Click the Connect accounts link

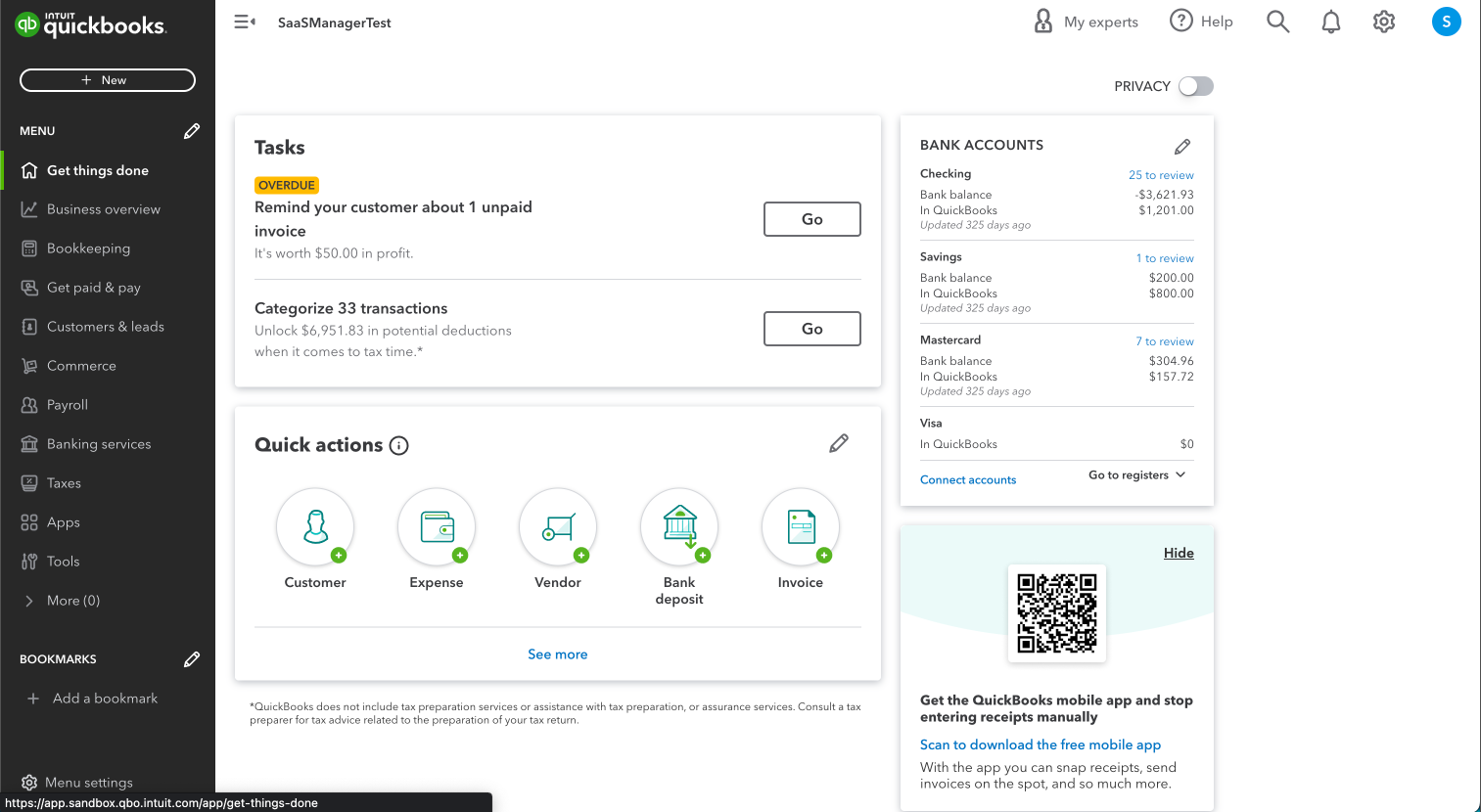pyautogui.click(x=968, y=480)
